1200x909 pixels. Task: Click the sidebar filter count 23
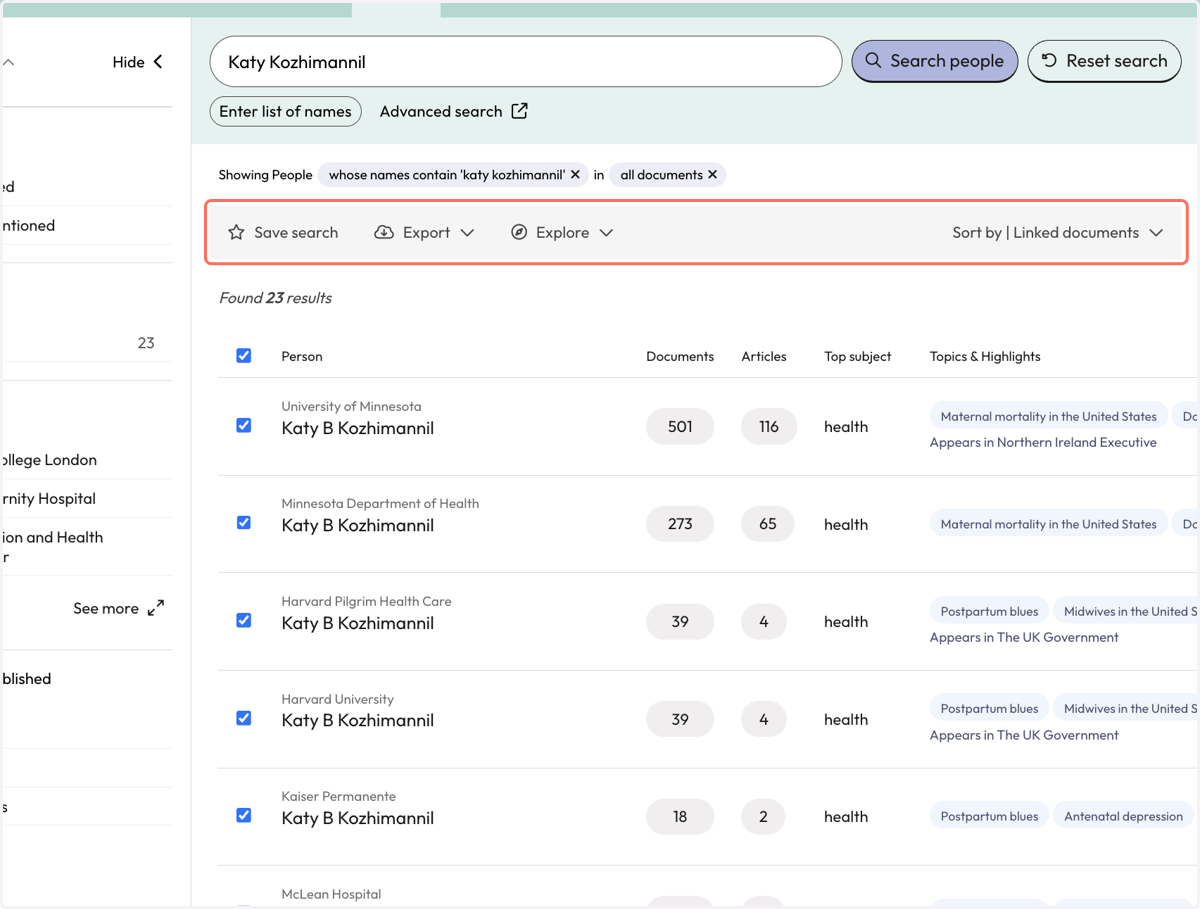click(x=146, y=343)
